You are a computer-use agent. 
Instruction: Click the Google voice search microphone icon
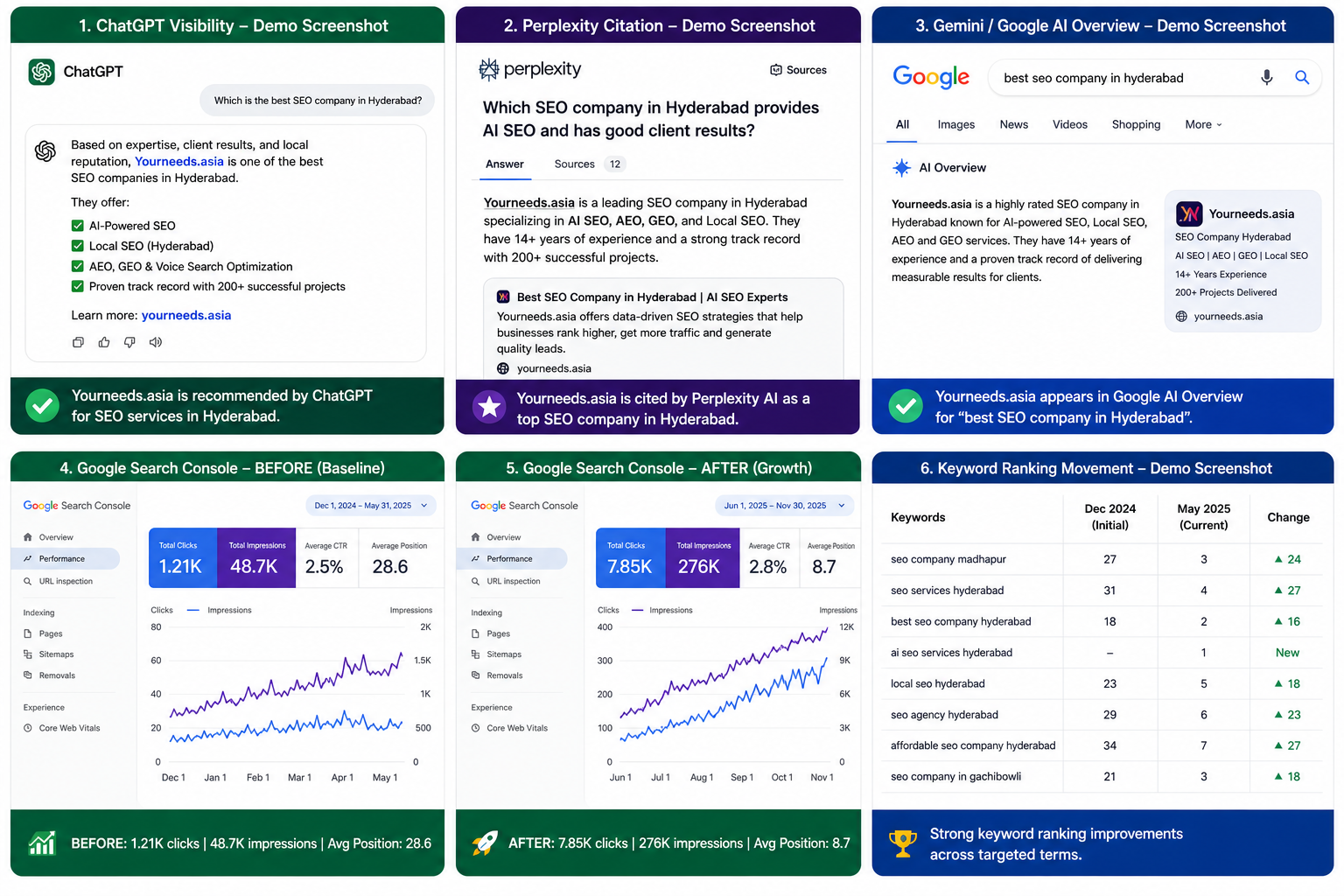pyautogui.click(x=1266, y=77)
